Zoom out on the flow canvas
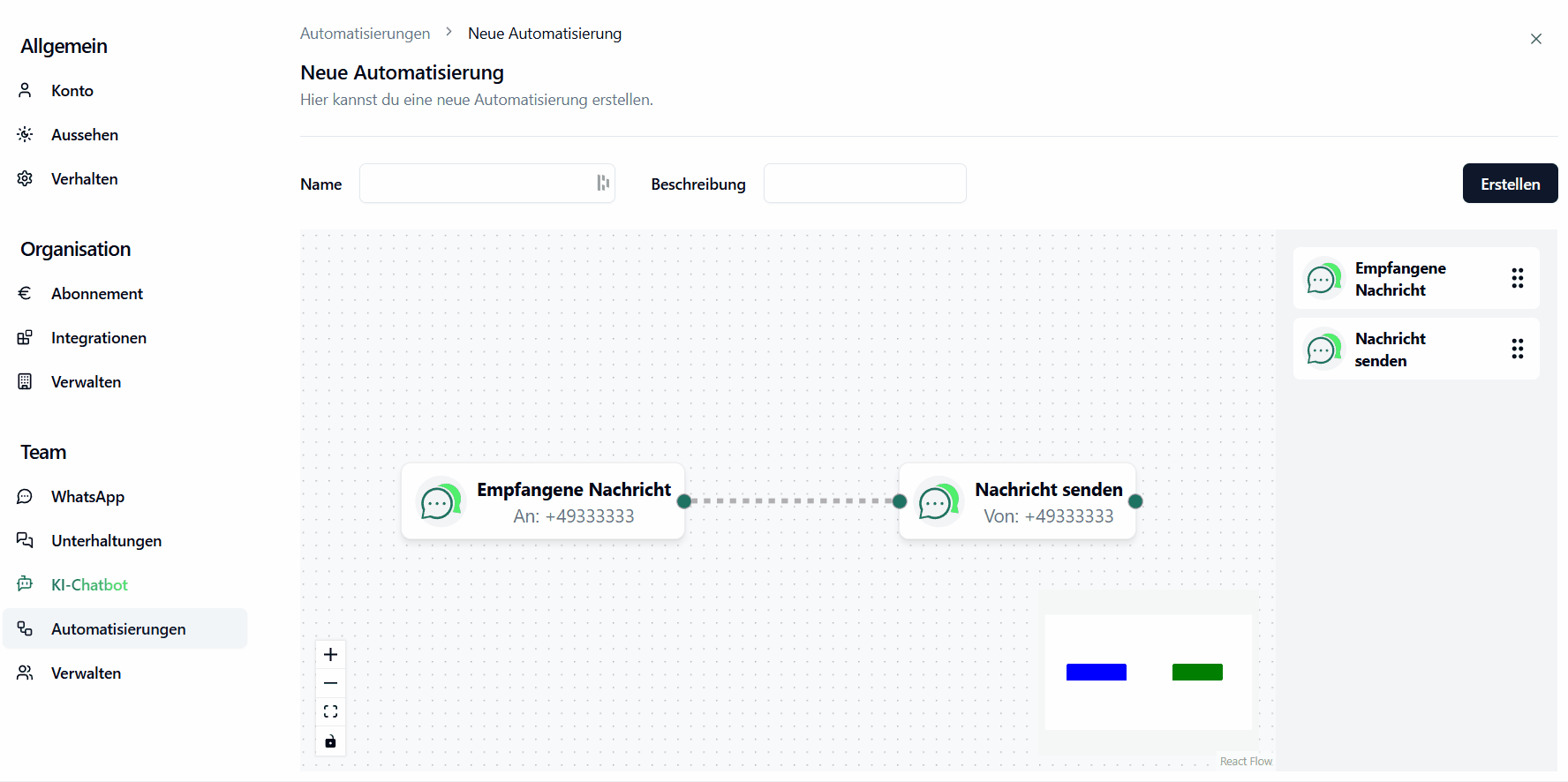Image resolution: width=1568 pixels, height=782 pixels. click(x=330, y=683)
